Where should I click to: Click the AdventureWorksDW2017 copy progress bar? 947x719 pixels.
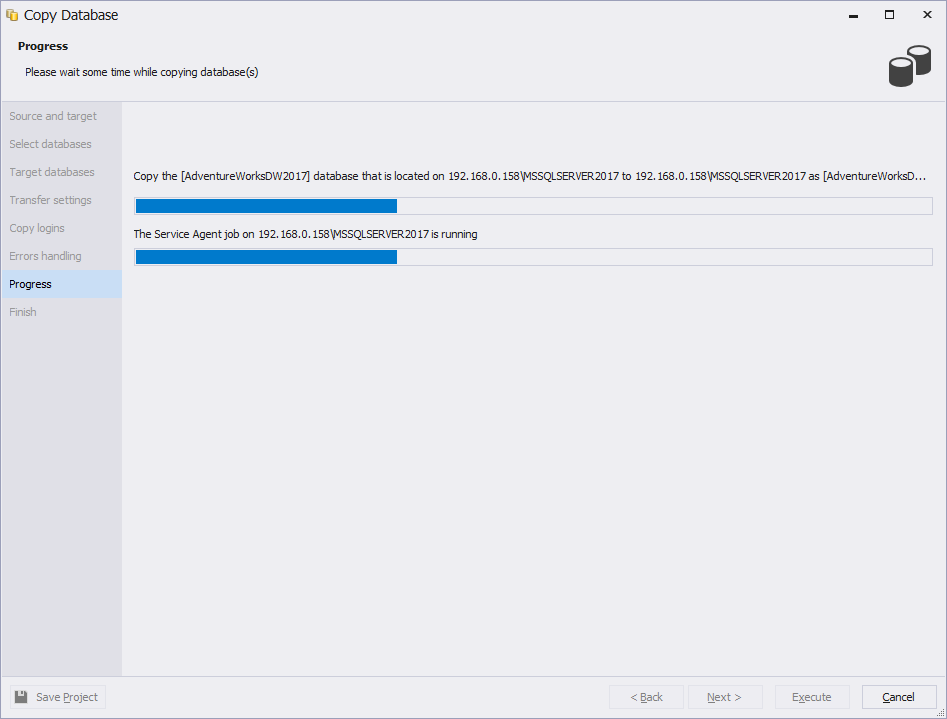533,206
